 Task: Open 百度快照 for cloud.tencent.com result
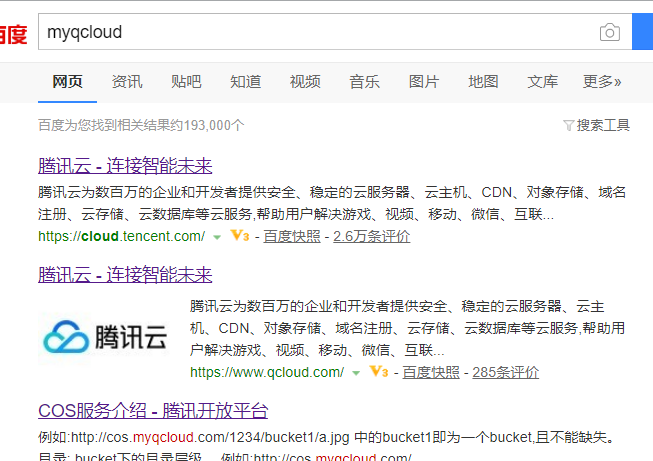point(292,237)
